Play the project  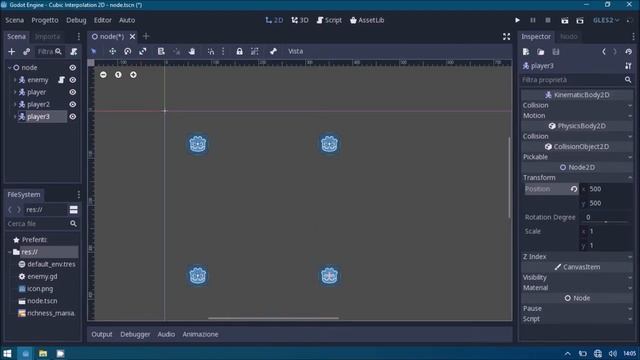click(x=518, y=20)
